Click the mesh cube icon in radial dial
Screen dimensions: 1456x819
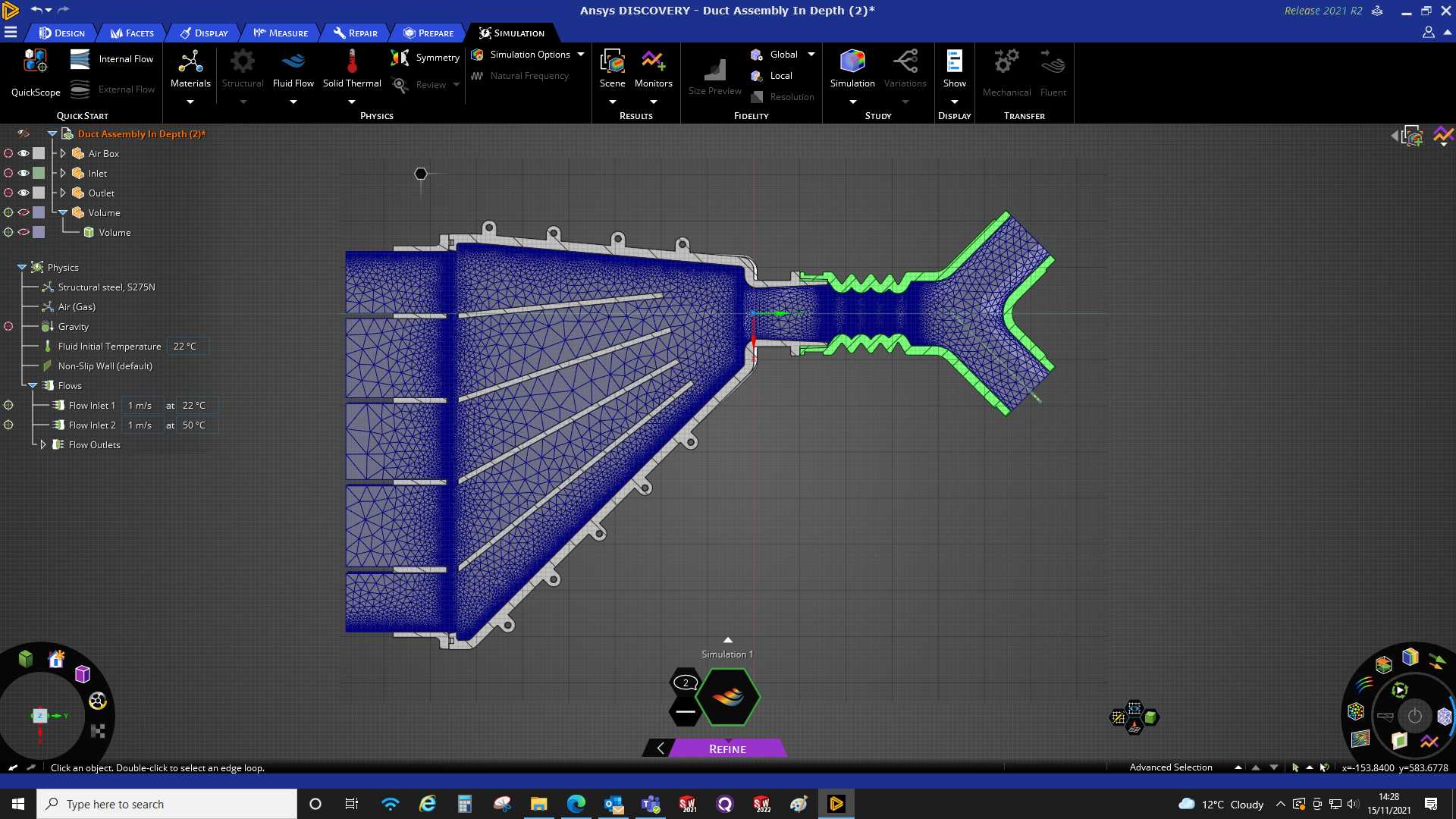click(x=1444, y=716)
